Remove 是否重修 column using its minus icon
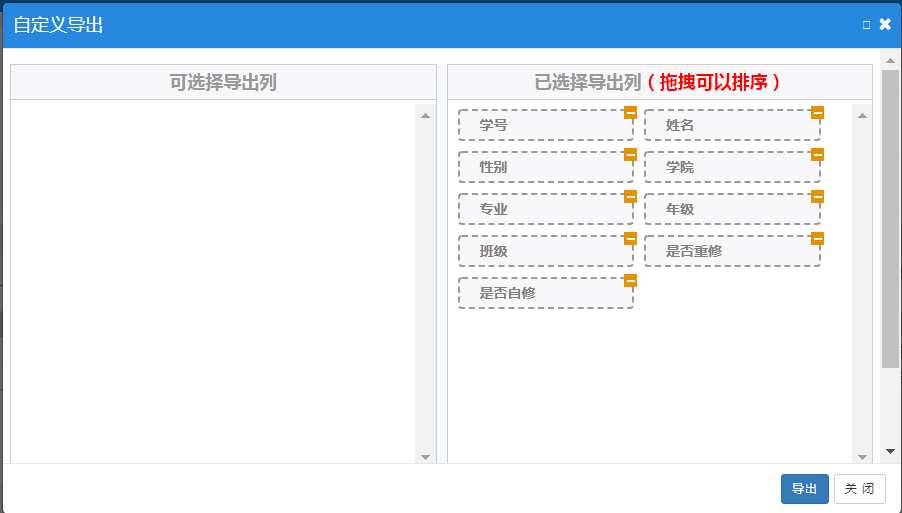This screenshot has height=513, width=902. (x=817, y=239)
